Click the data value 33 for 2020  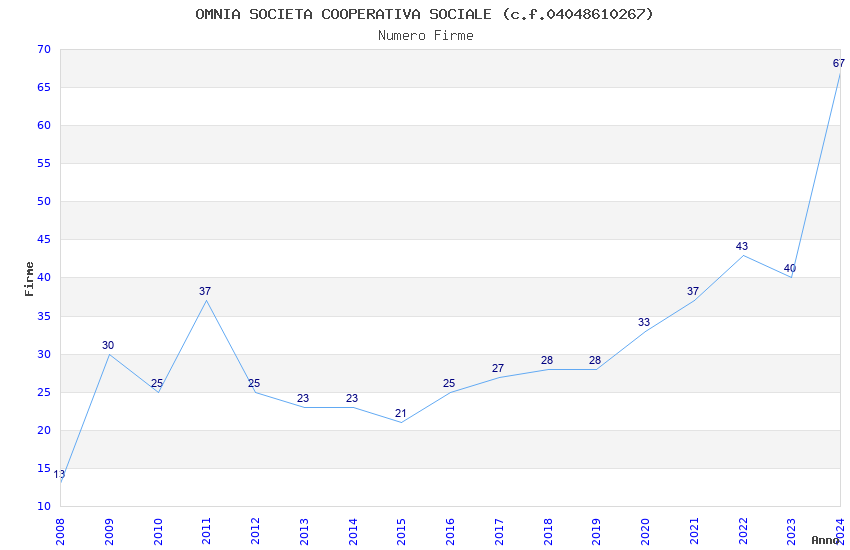tap(643, 322)
